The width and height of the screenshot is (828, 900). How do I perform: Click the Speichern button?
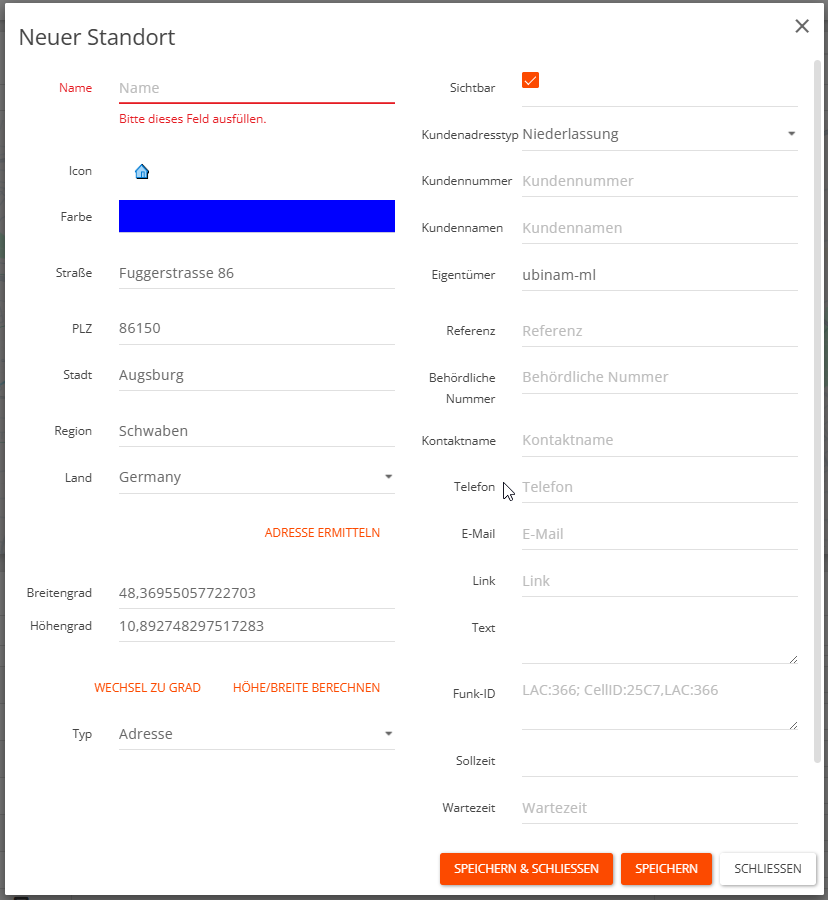pos(666,869)
